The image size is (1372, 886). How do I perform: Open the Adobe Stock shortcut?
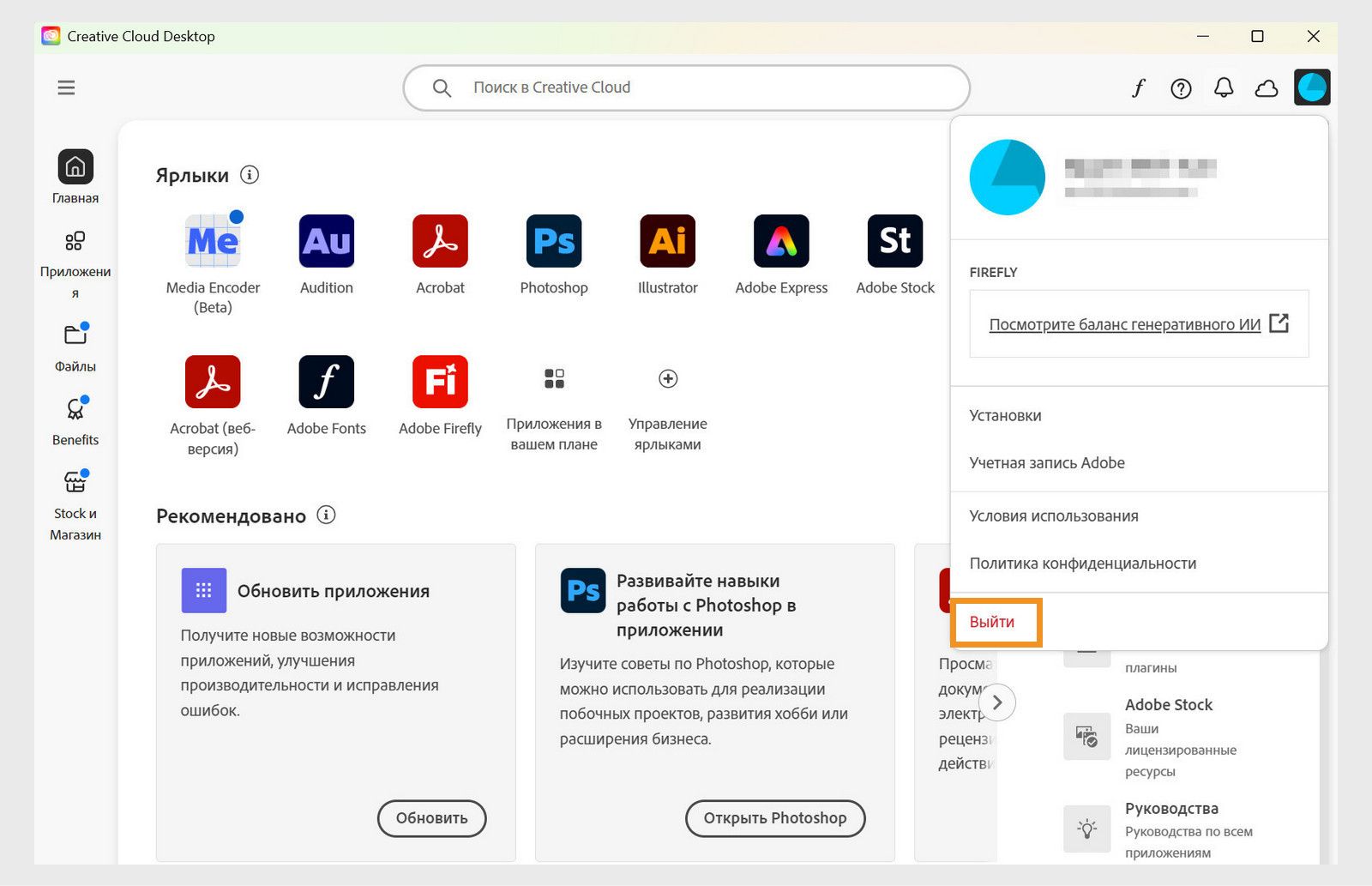(895, 241)
